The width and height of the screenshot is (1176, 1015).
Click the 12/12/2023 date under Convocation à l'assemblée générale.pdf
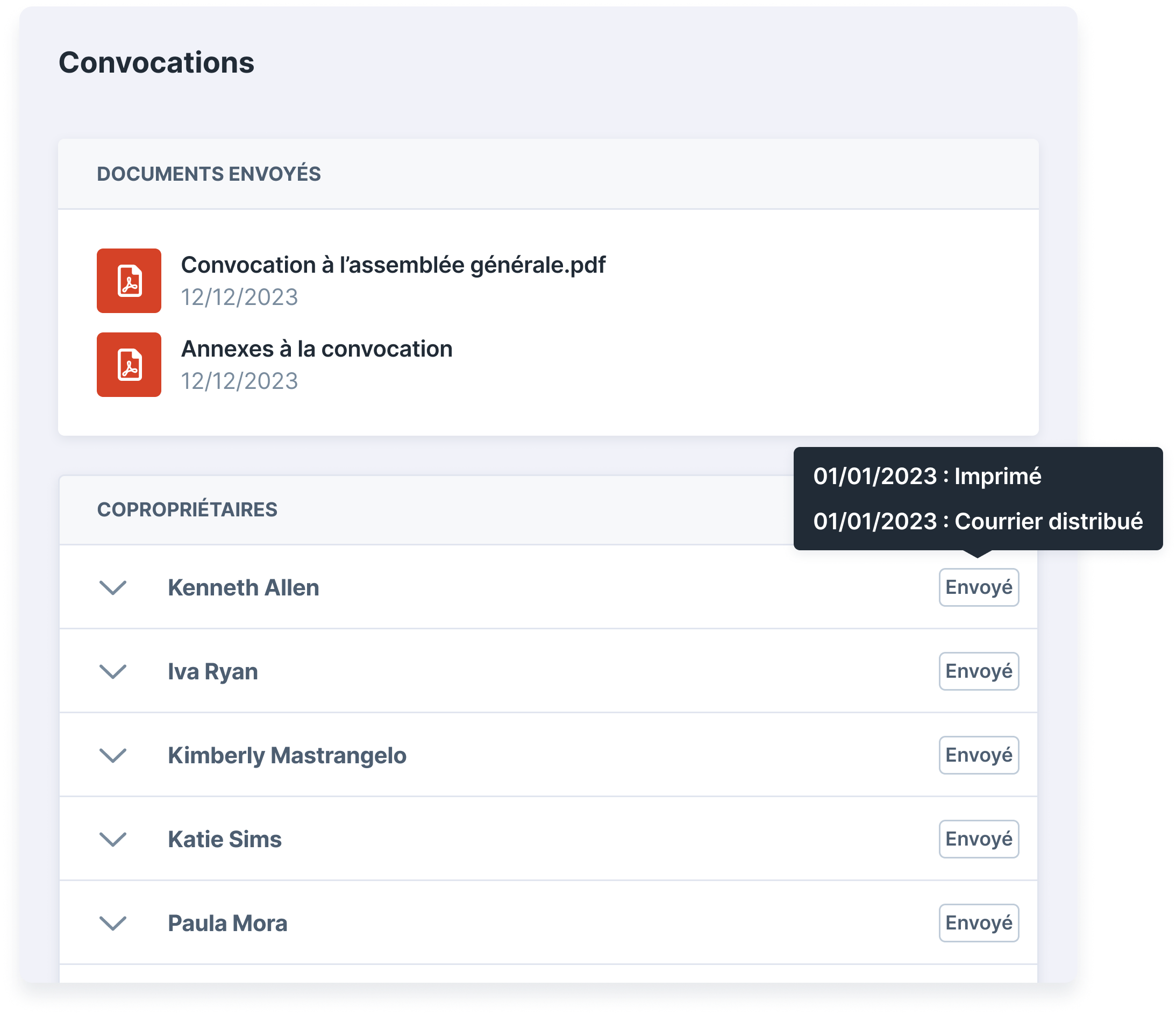click(239, 297)
